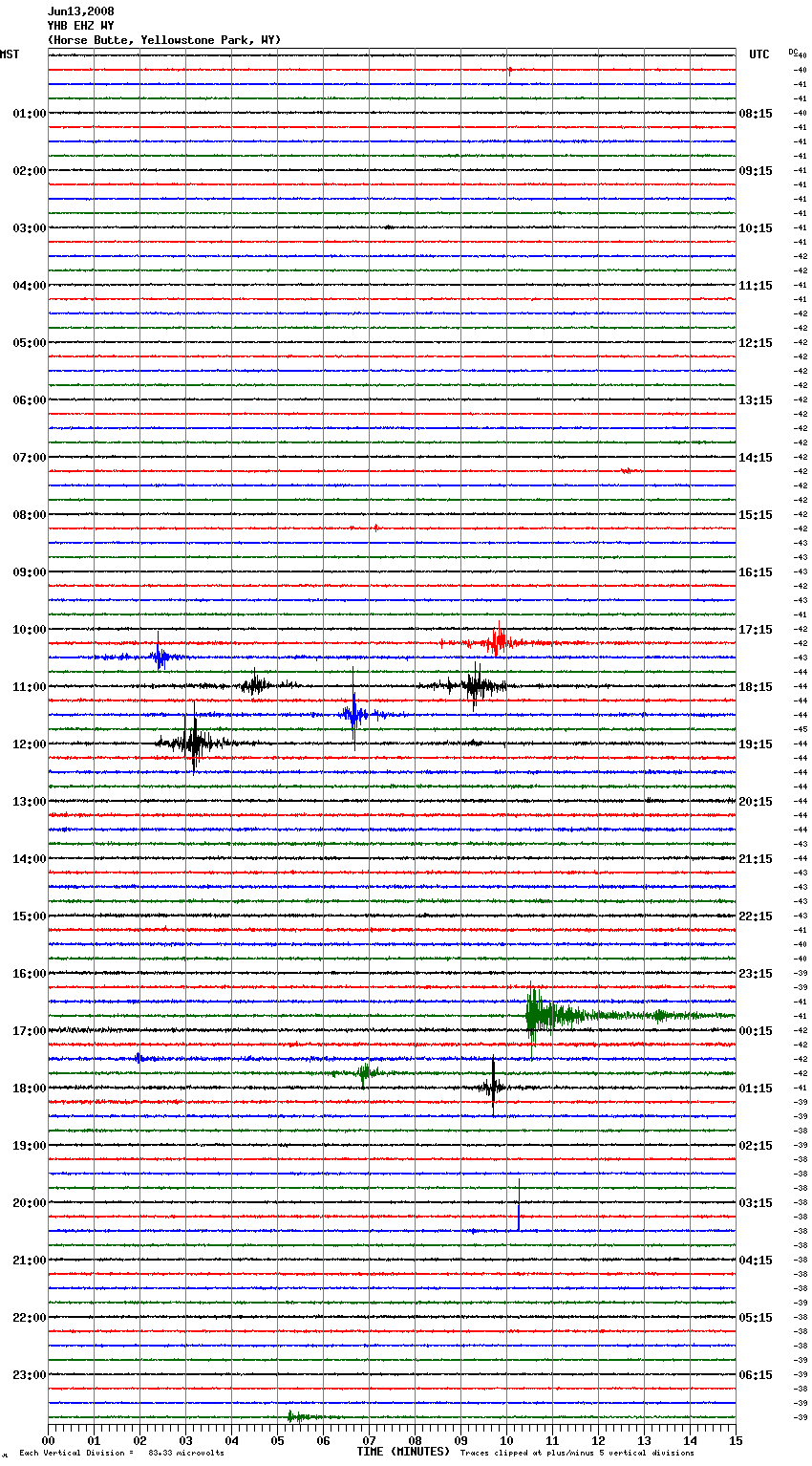Click the "MST" column header
Image resolution: width=812 pixels, height=1466 pixels.
[x=10, y=54]
